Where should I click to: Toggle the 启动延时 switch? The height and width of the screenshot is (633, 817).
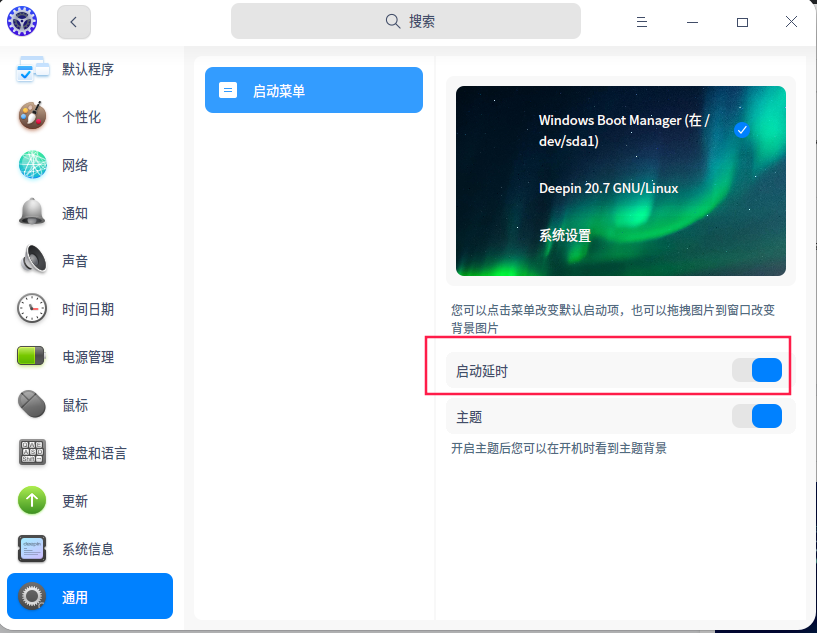click(757, 370)
